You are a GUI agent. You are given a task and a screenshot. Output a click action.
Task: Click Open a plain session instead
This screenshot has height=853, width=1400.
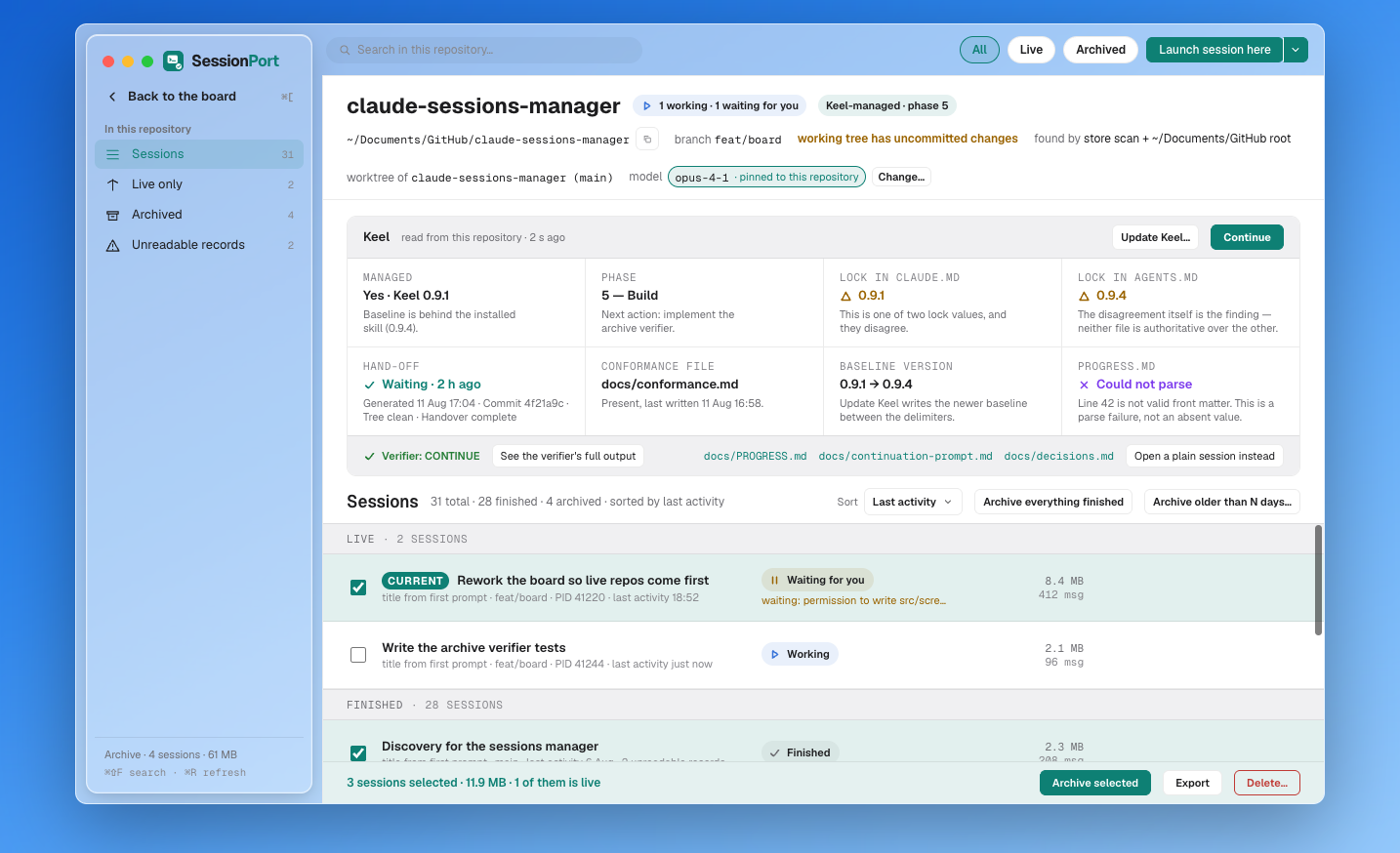point(1204,456)
